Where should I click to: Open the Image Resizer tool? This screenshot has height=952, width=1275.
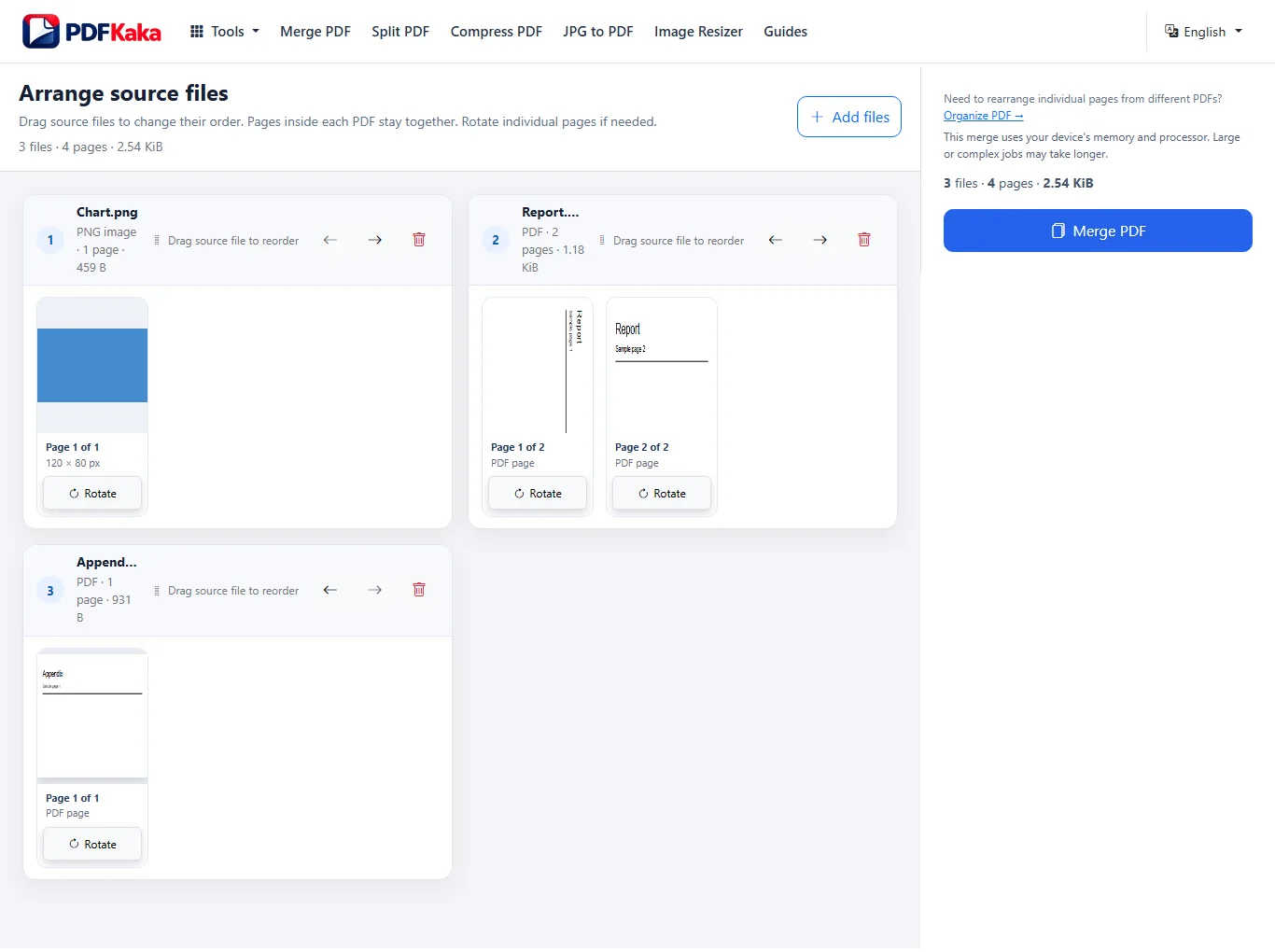pos(698,32)
